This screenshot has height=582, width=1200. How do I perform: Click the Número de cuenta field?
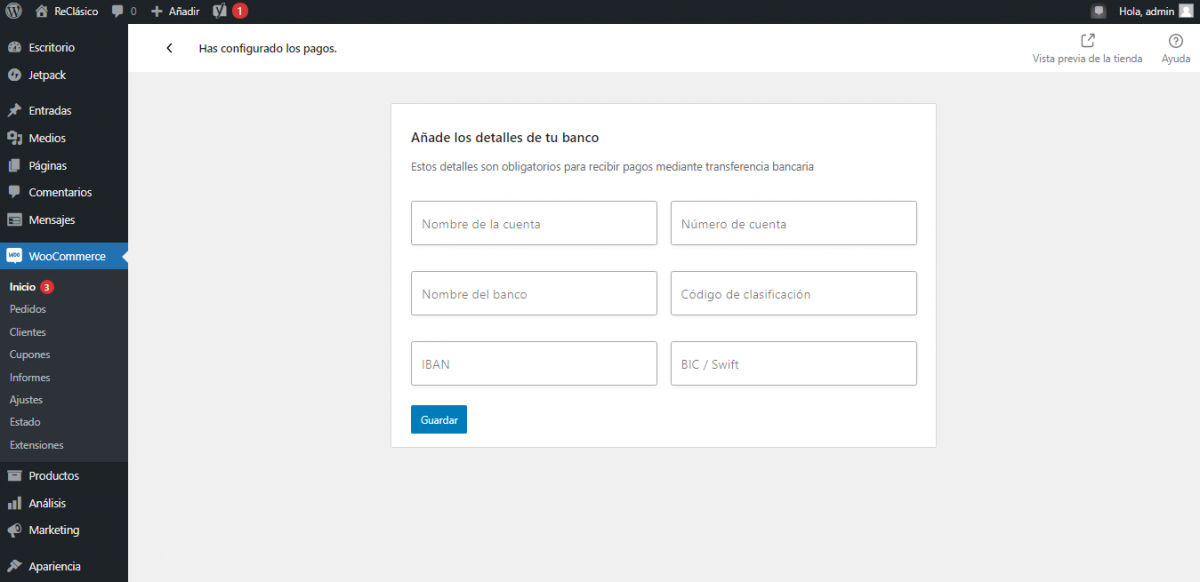[x=793, y=223]
